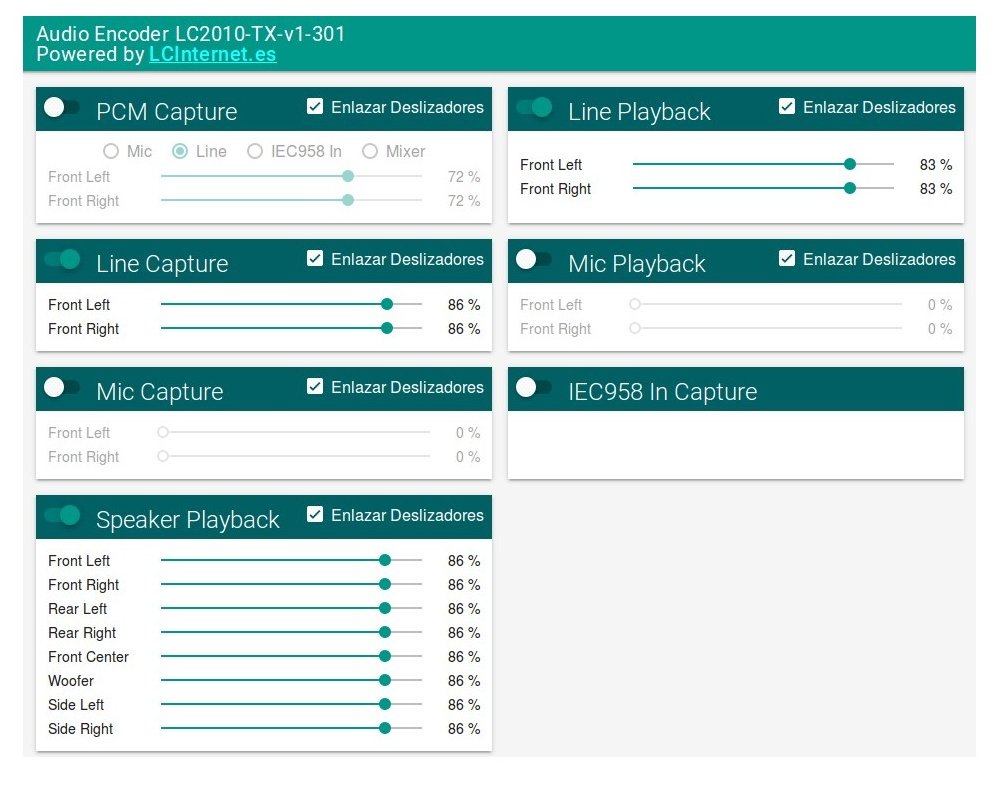
Task: Click the Speaker Playback Woofer slider handle
Action: tap(385, 680)
